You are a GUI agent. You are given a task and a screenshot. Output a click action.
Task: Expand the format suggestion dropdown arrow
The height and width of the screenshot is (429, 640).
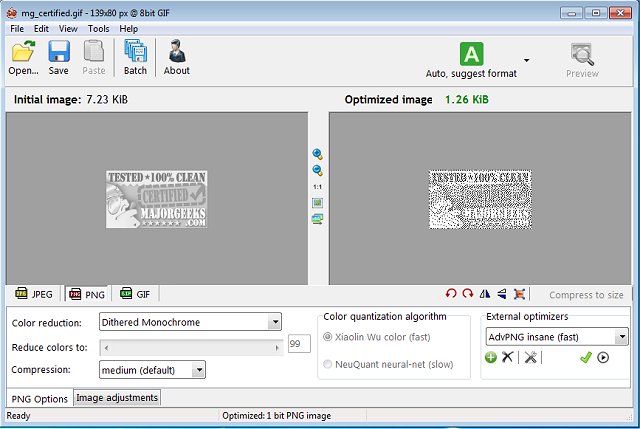527,60
